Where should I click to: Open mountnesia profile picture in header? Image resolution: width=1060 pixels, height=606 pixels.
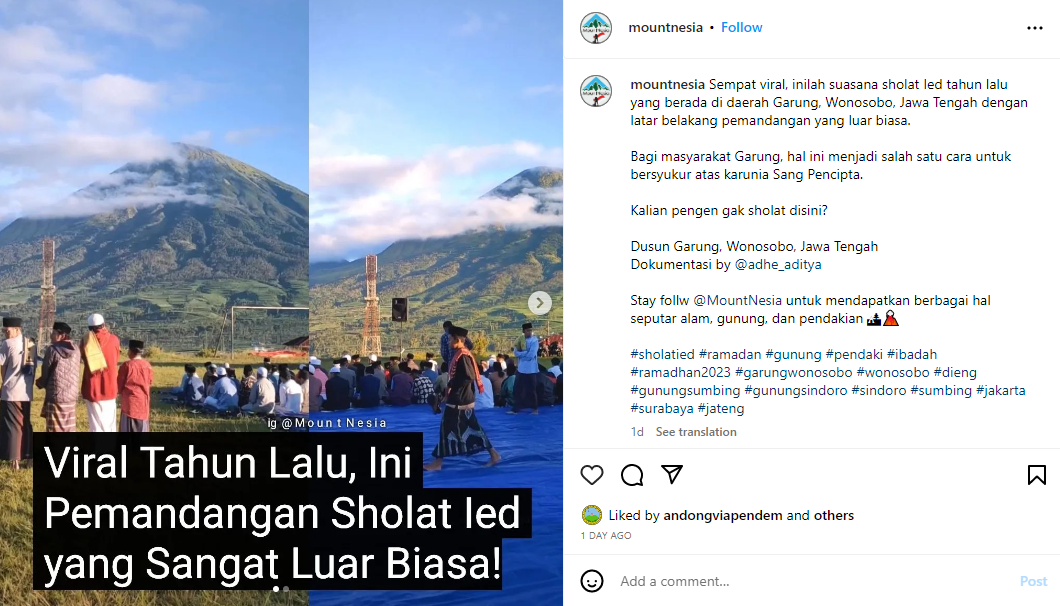(596, 28)
